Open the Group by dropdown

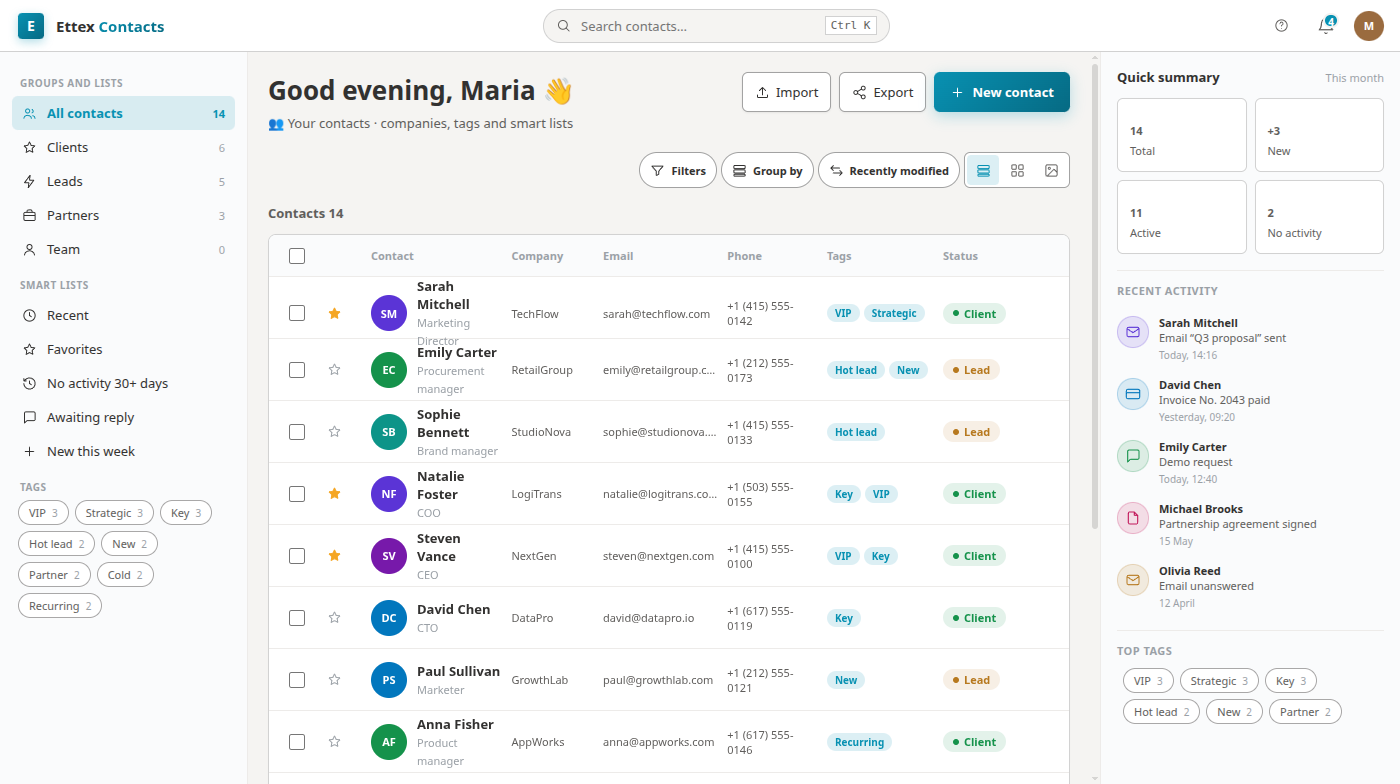click(x=767, y=171)
